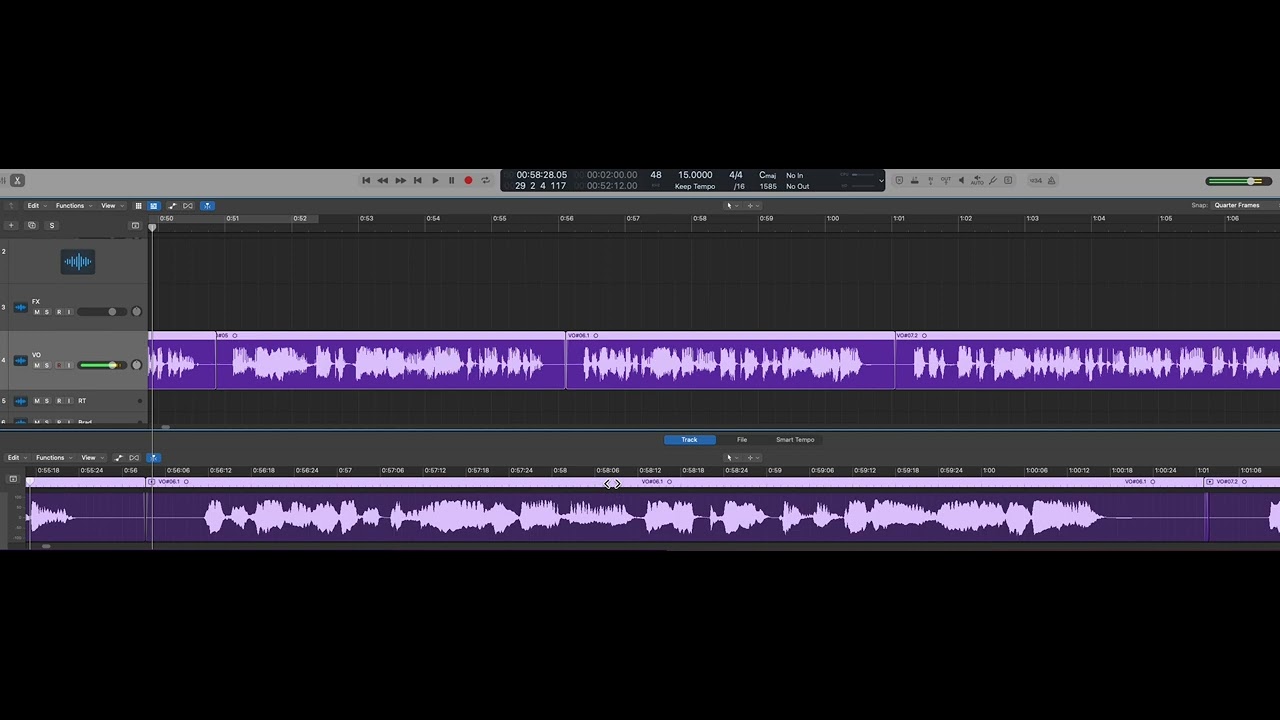
Task: Open the Functions menu in tracks area
Action: pos(74,206)
